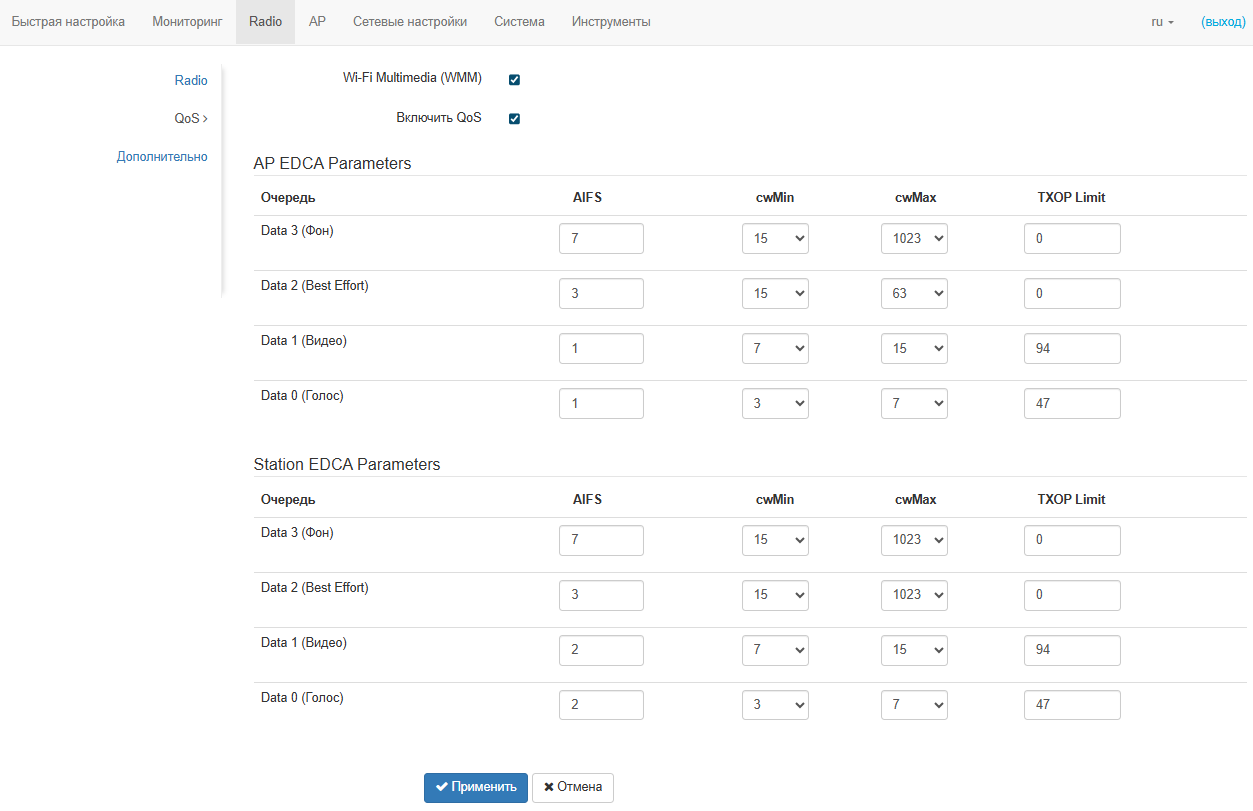Go to the Инструменты tab
The image size is (1253, 811).
click(x=611, y=22)
